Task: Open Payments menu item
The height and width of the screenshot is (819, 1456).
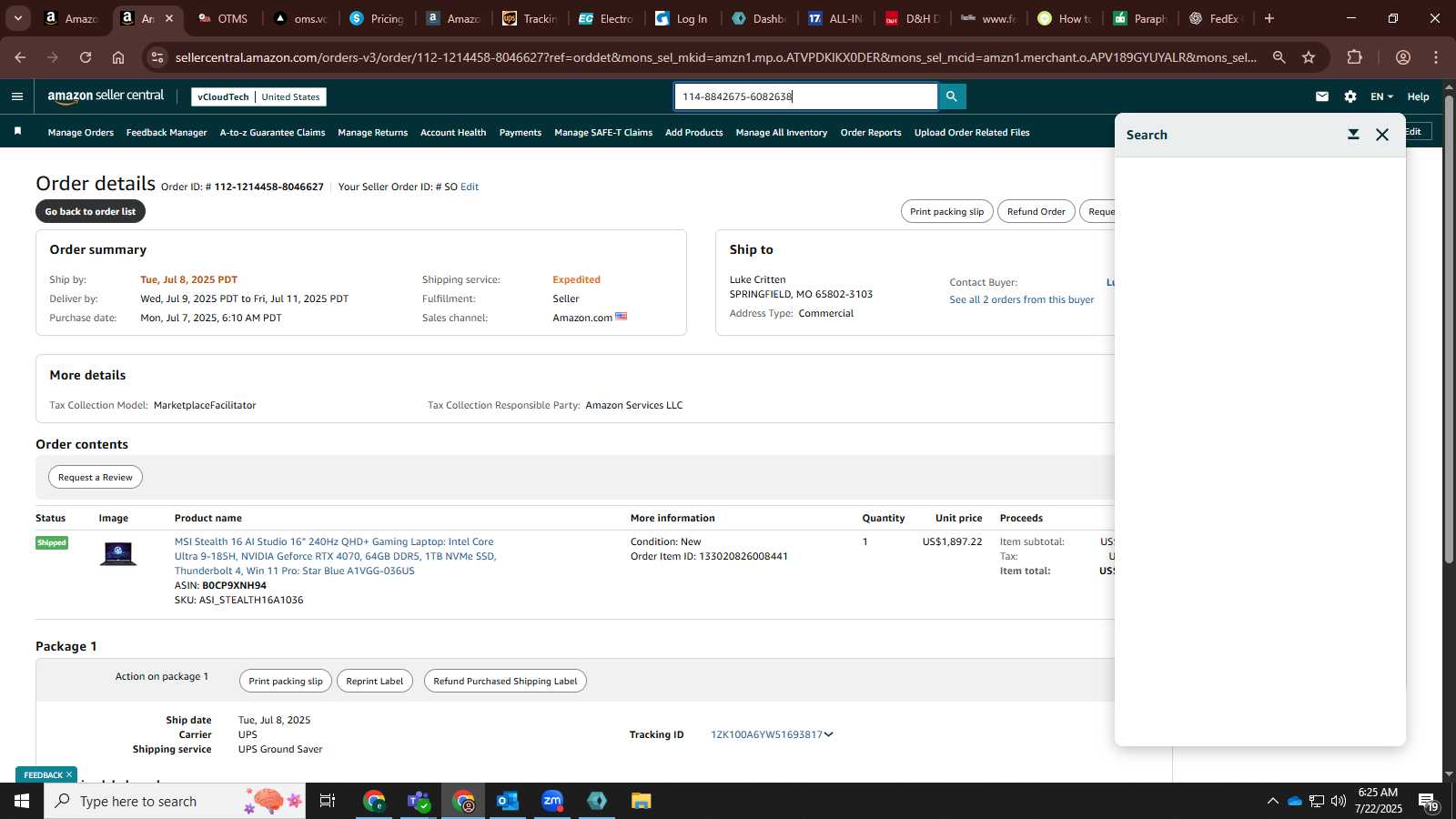Action: click(x=521, y=133)
